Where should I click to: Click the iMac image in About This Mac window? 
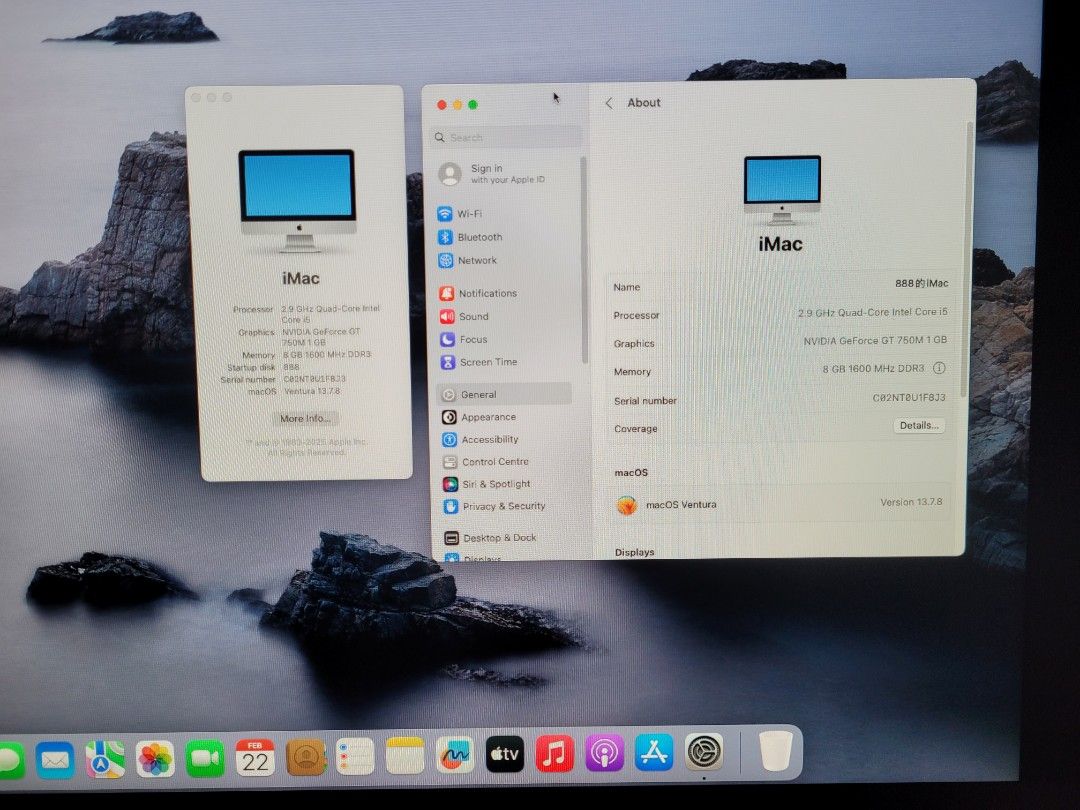pyautogui.click(x=298, y=200)
